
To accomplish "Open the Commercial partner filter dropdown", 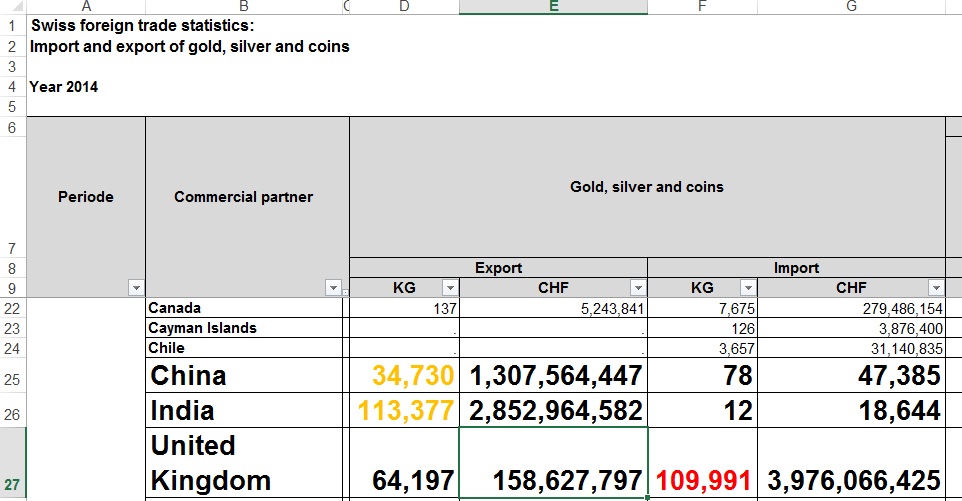I will click(x=334, y=288).
